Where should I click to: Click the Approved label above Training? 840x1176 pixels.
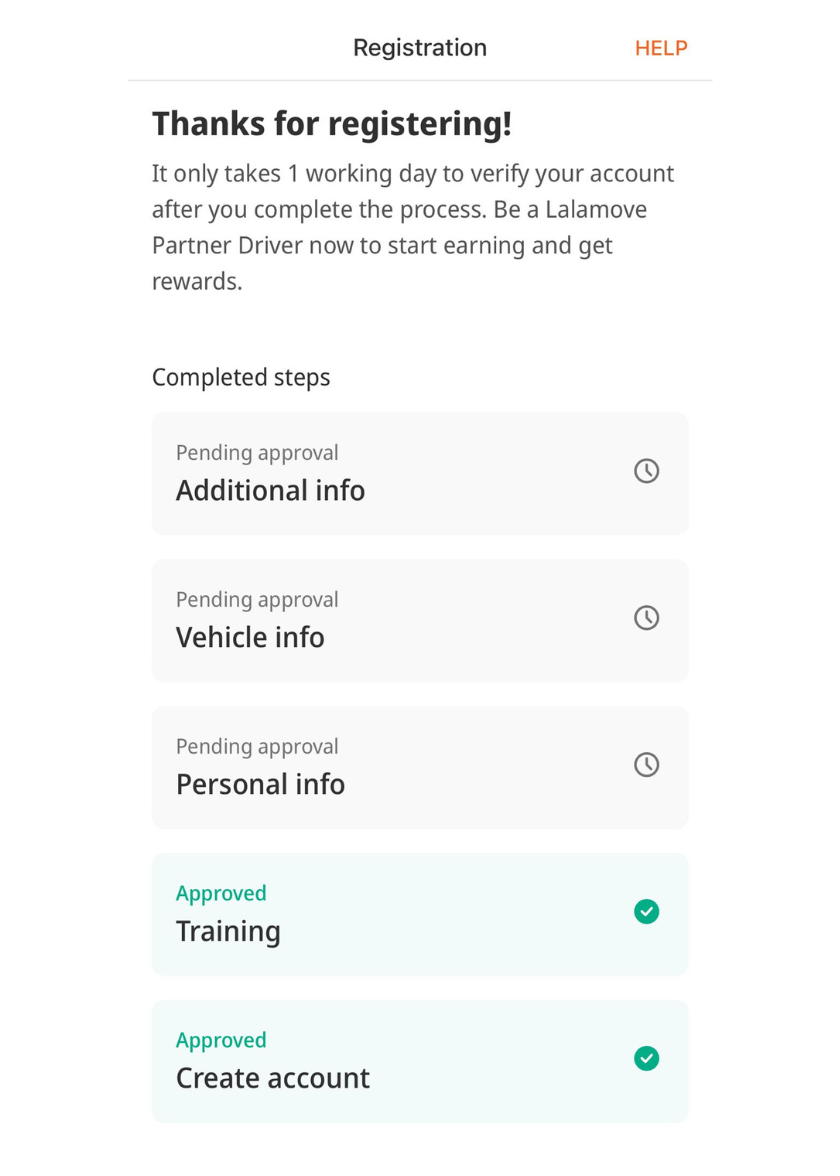click(x=221, y=893)
